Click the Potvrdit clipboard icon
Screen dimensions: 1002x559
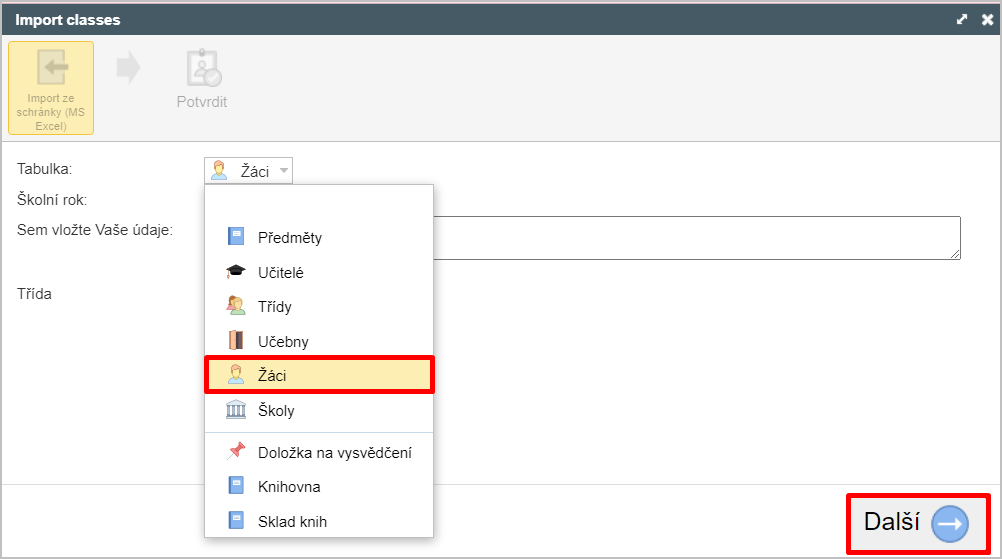tap(203, 68)
